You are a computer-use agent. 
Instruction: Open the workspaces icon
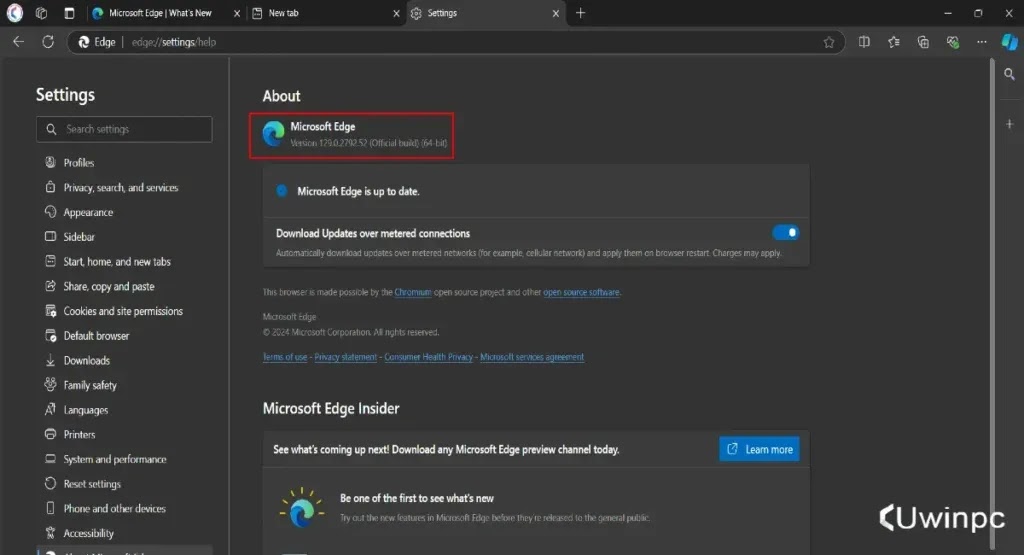[41, 13]
